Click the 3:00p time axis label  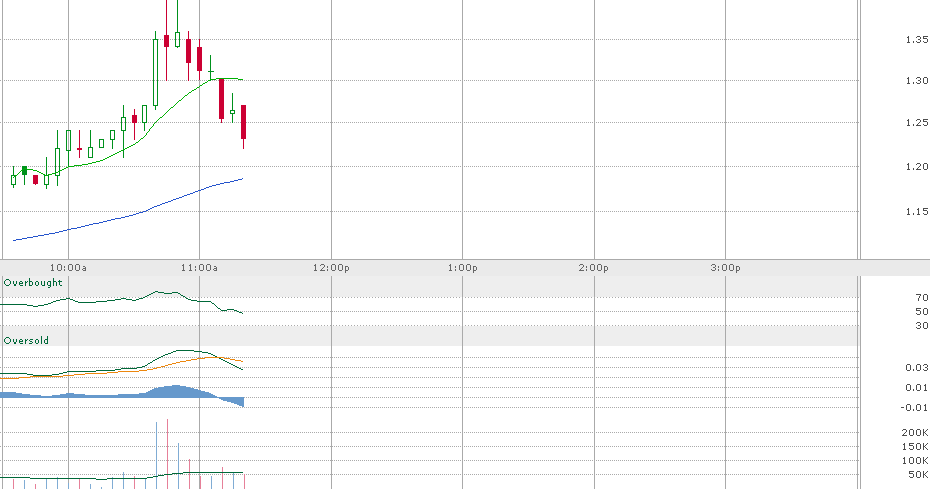click(725, 268)
